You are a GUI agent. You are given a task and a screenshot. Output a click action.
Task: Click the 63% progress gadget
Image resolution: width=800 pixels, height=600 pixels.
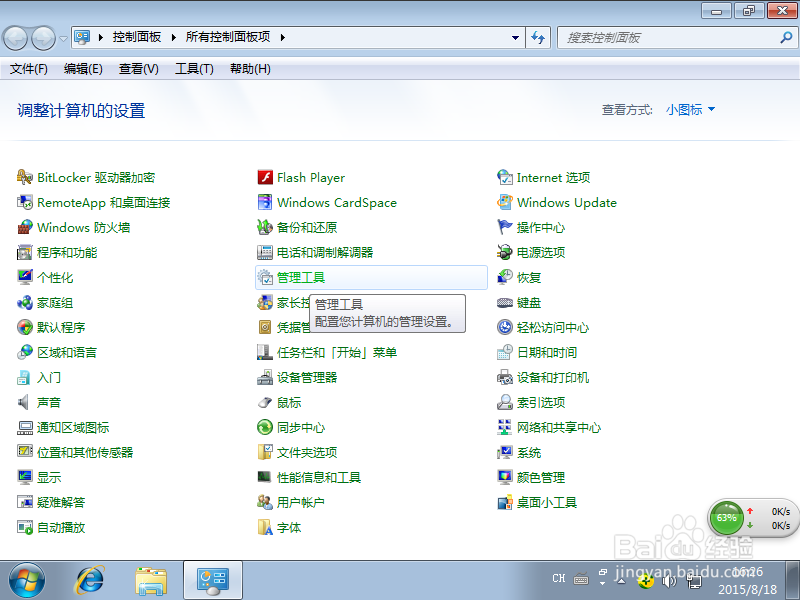point(728,518)
